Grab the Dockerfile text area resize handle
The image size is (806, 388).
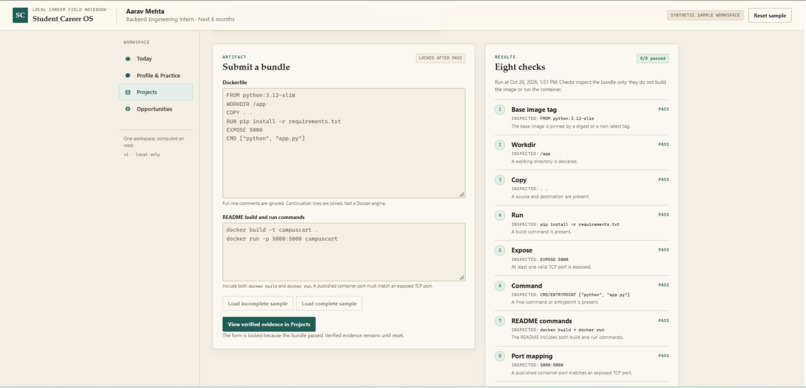[x=462, y=194]
